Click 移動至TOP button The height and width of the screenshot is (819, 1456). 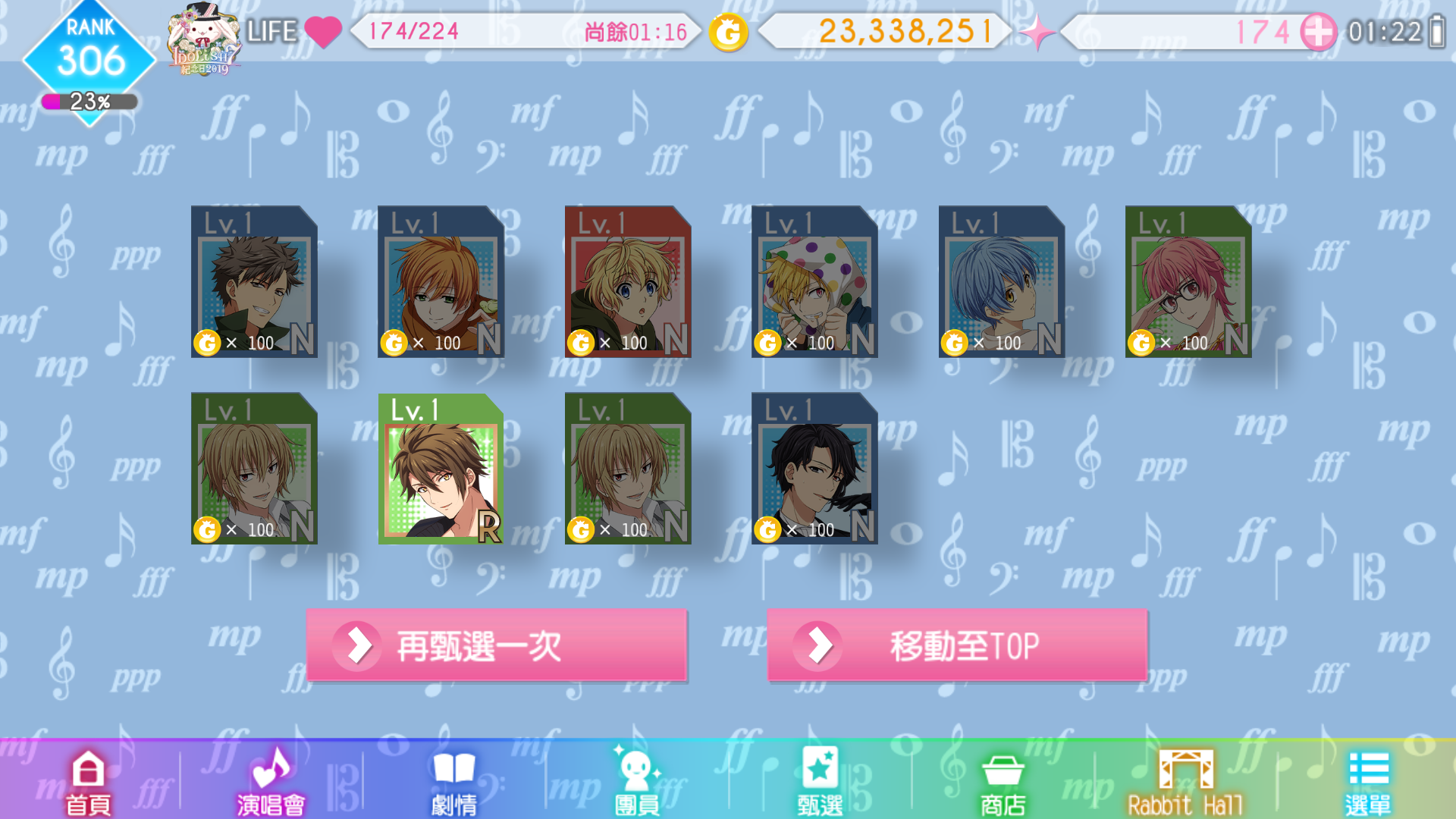click(957, 645)
